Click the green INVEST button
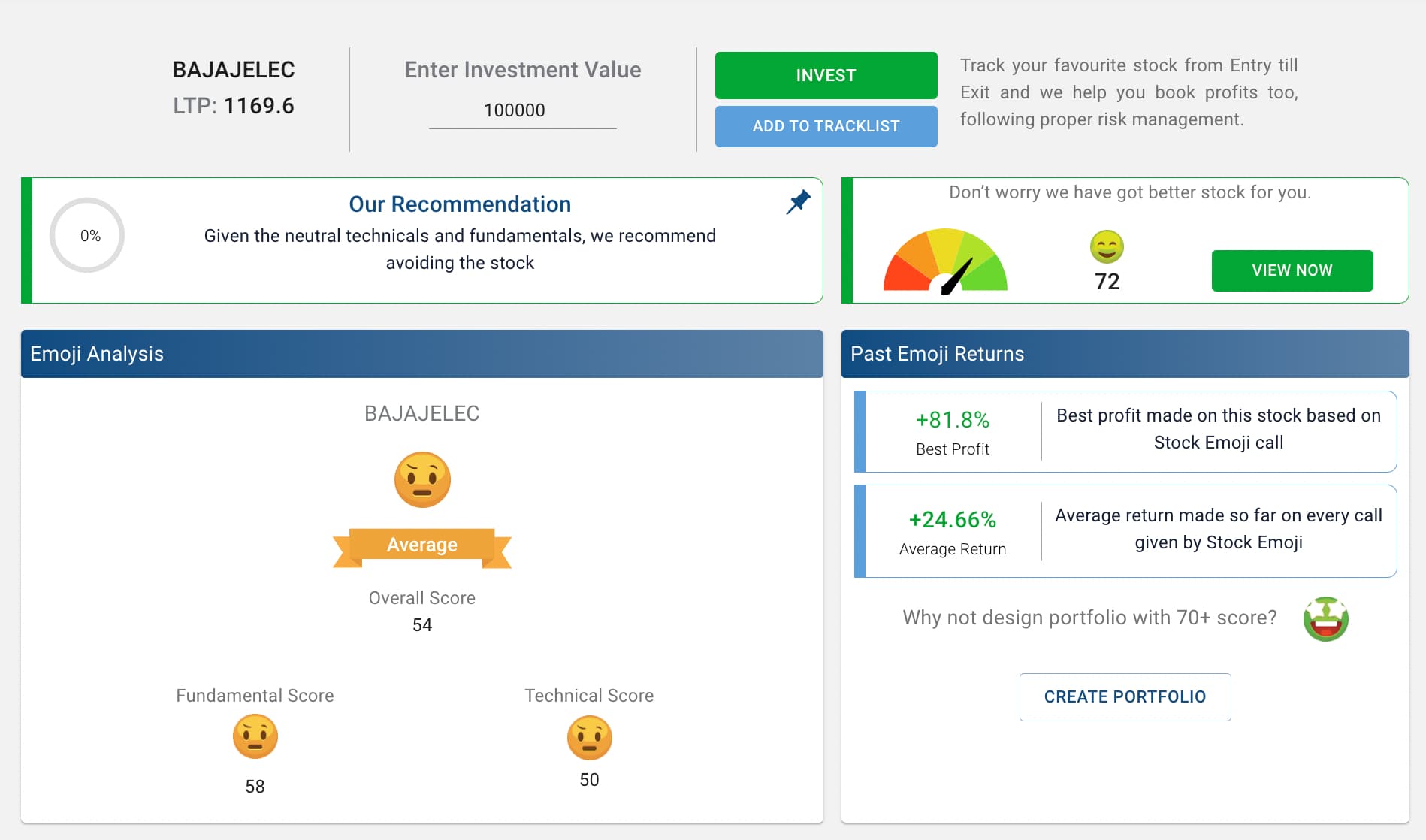Image resolution: width=1426 pixels, height=840 pixels. [826, 75]
